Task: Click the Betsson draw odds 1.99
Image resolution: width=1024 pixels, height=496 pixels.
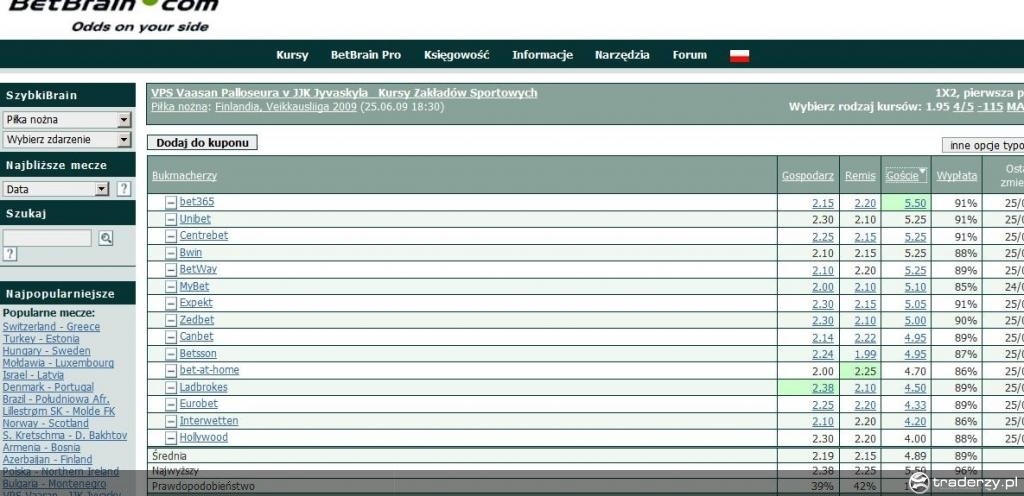Action: pyautogui.click(x=865, y=354)
